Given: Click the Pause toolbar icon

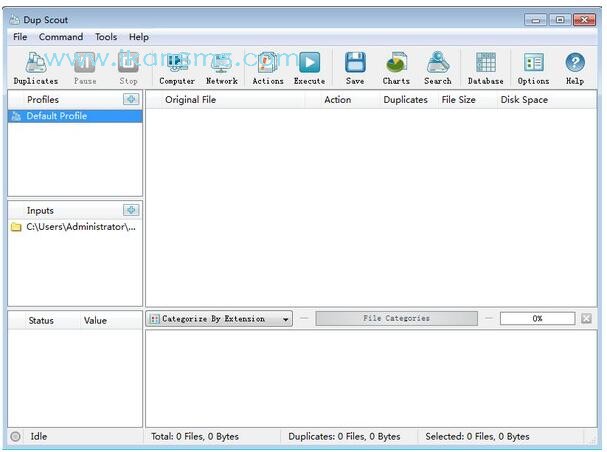Looking at the screenshot, I should [85, 63].
